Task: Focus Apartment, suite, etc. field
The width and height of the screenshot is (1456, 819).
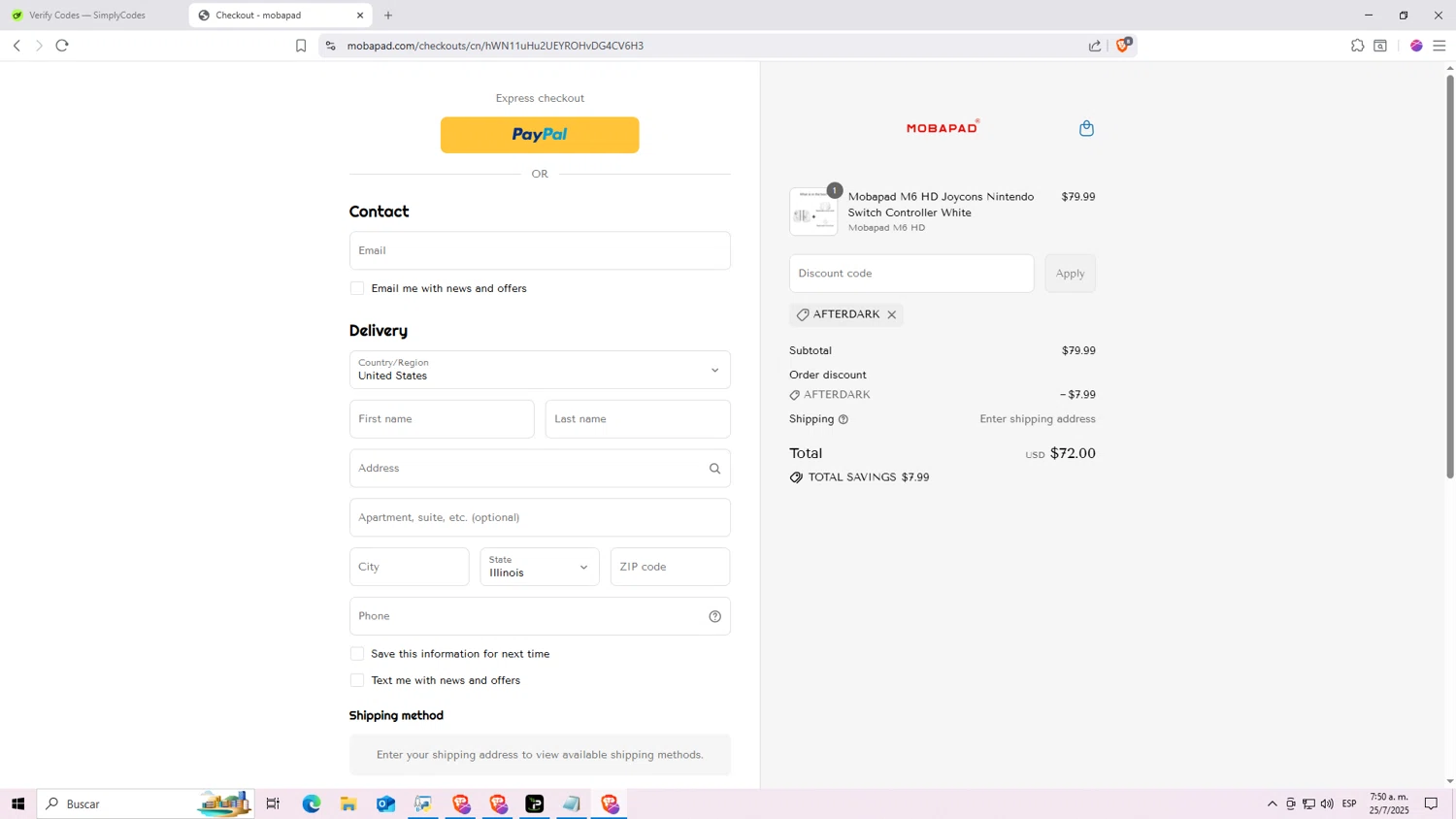Action: pos(540,517)
